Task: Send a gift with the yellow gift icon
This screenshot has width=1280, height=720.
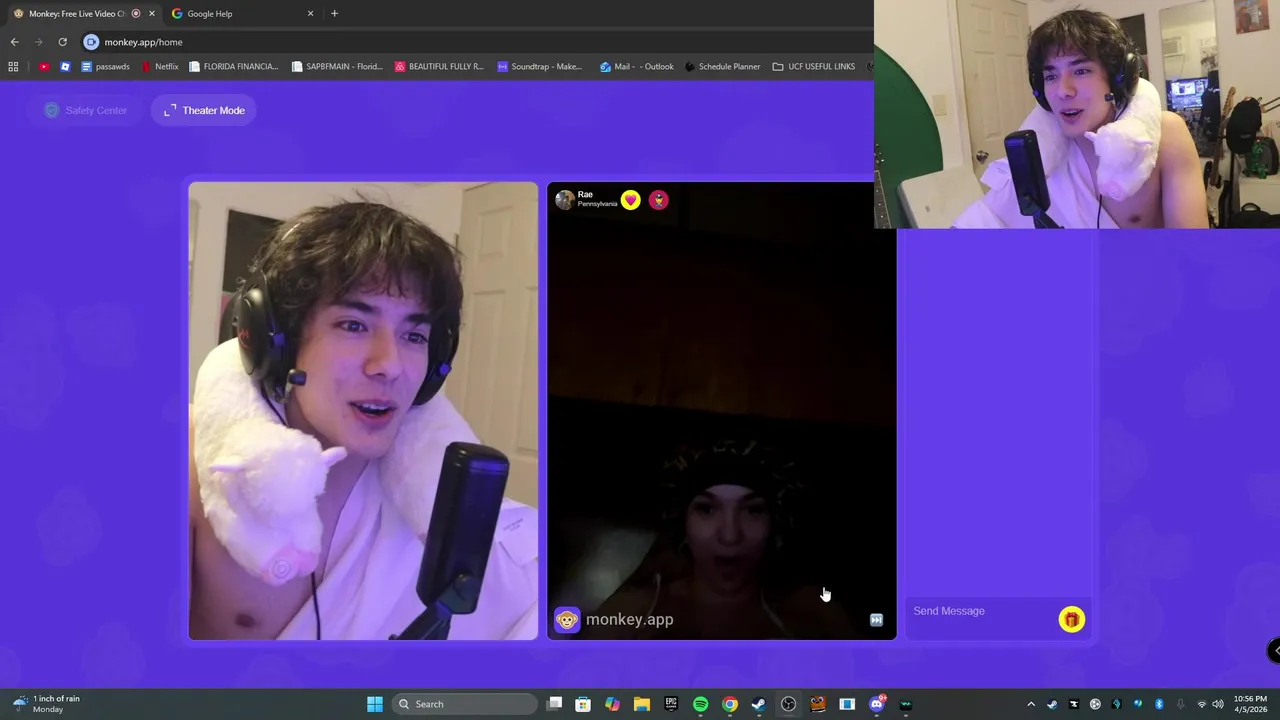Action: [x=1071, y=620]
